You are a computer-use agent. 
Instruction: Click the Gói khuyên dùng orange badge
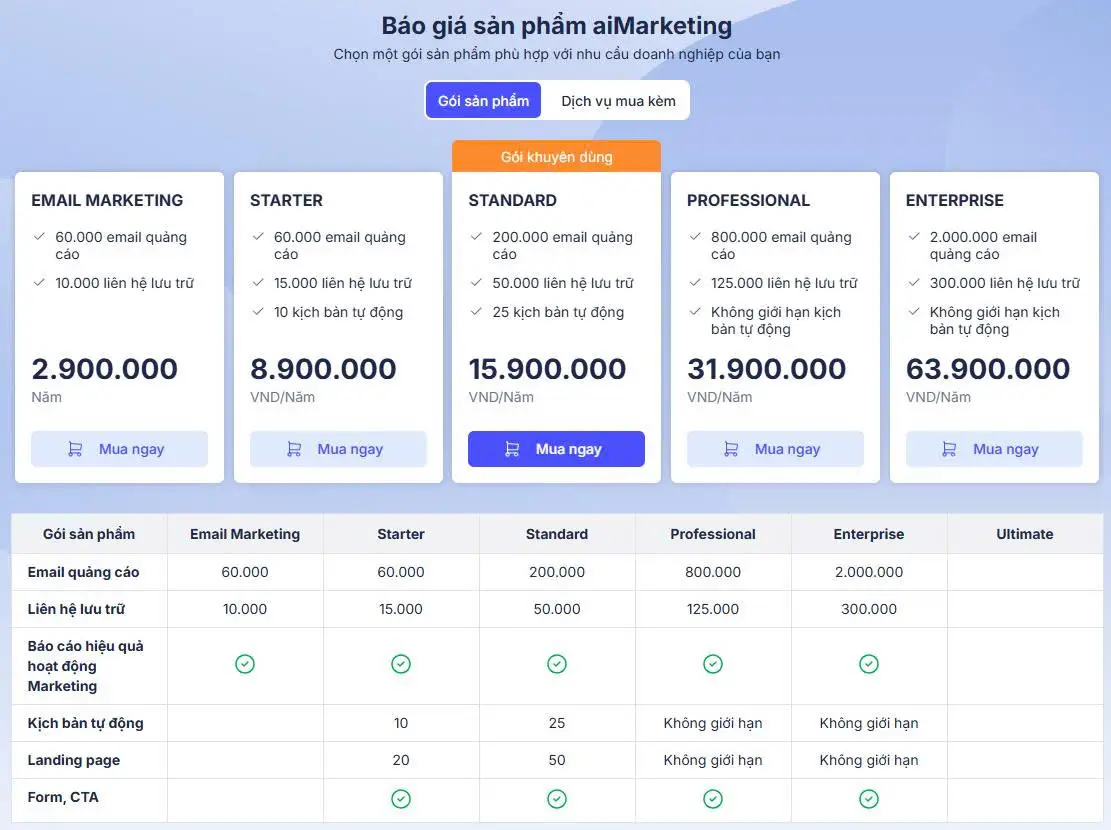(x=556, y=157)
